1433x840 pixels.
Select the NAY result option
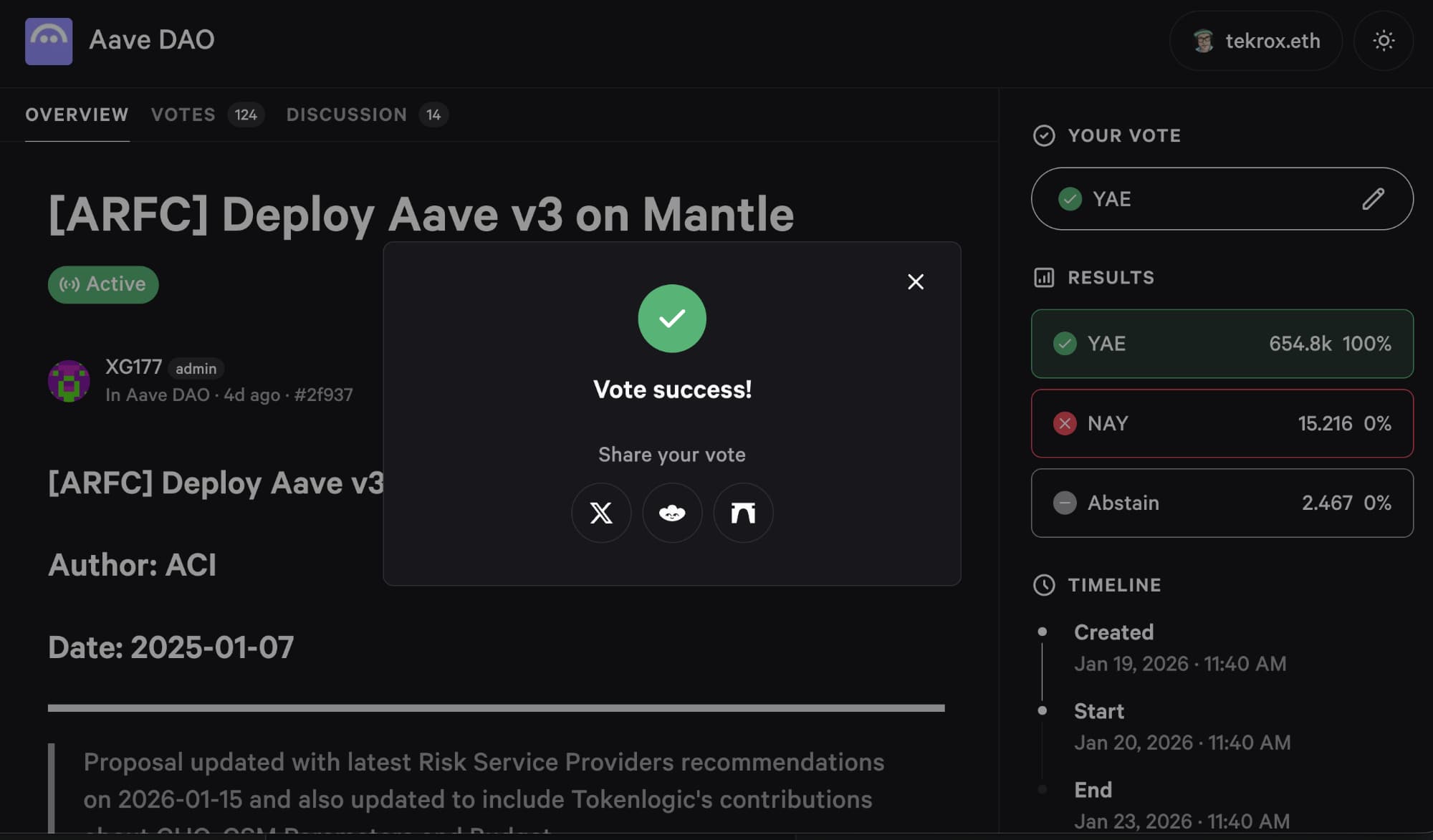pyautogui.click(x=1222, y=423)
